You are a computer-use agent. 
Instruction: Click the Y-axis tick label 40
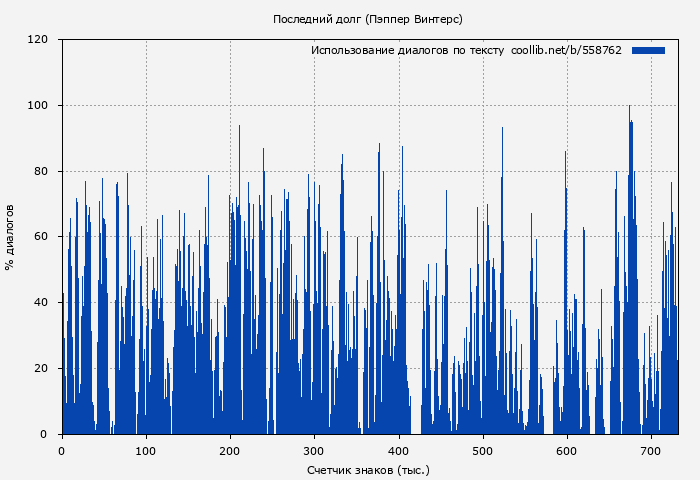pos(41,303)
